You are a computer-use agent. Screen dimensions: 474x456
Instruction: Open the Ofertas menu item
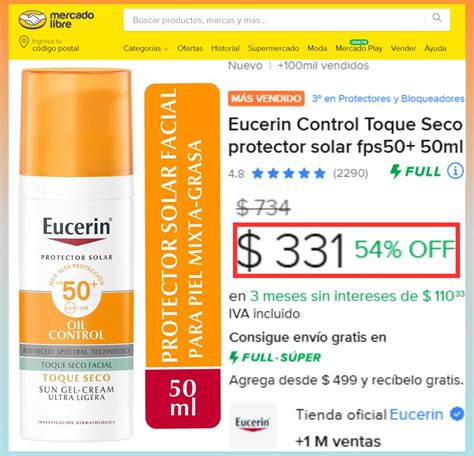[x=190, y=48]
